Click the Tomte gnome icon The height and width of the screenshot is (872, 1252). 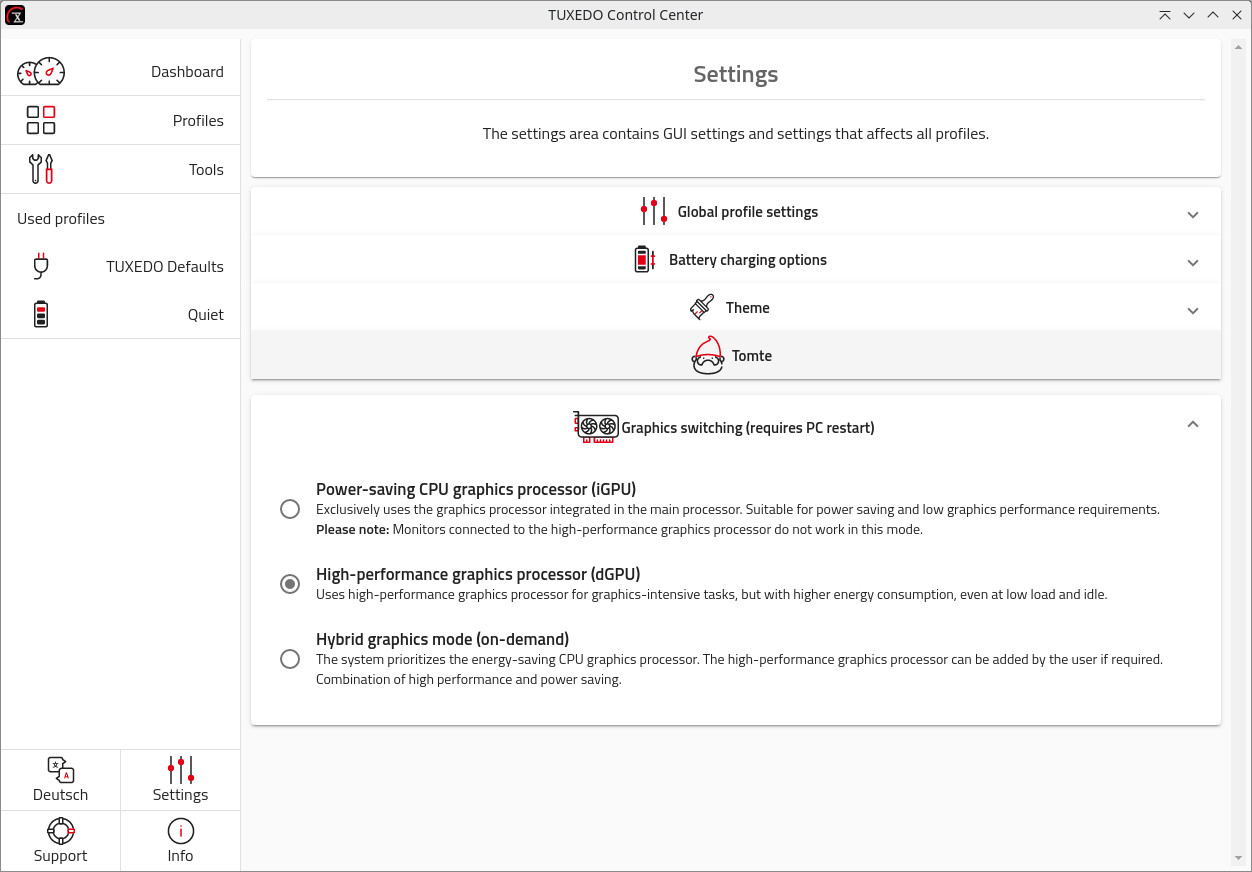click(x=708, y=355)
